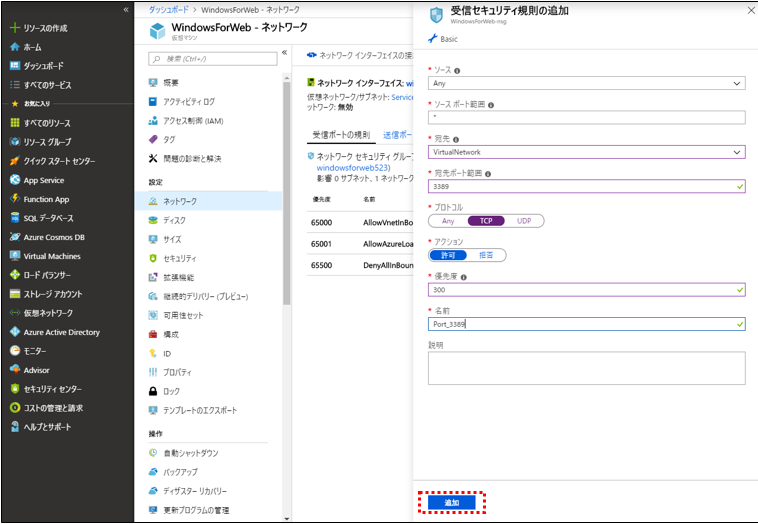Switch to the Outbound port rules tab
Screen dimensions: 758x524
coord(398,135)
